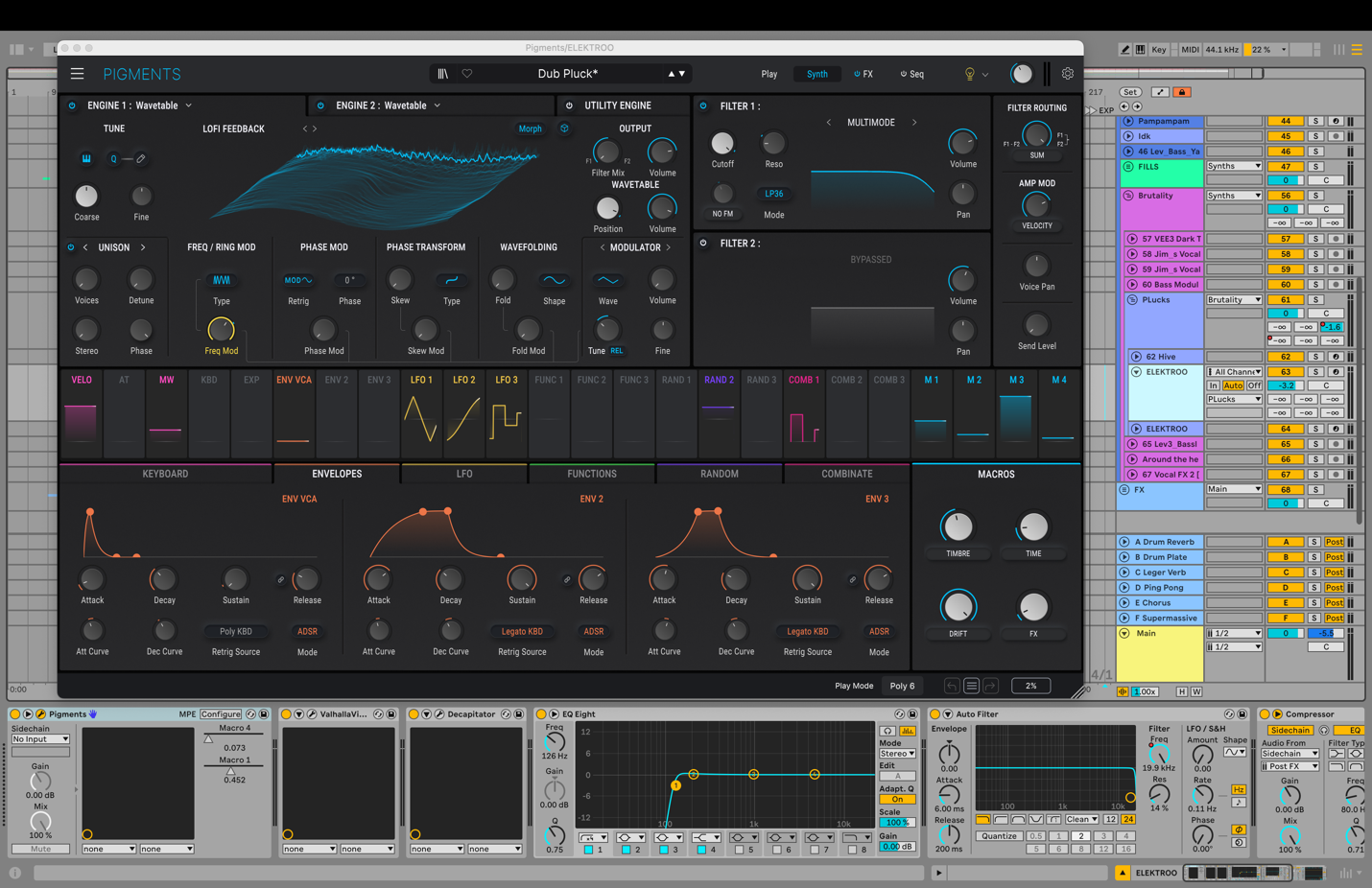Image resolution: width=1372 pixels, height=888 pixels.
Task: Select the LFO modulation tab
Action: pyautogui.click(x=464, y=474)
